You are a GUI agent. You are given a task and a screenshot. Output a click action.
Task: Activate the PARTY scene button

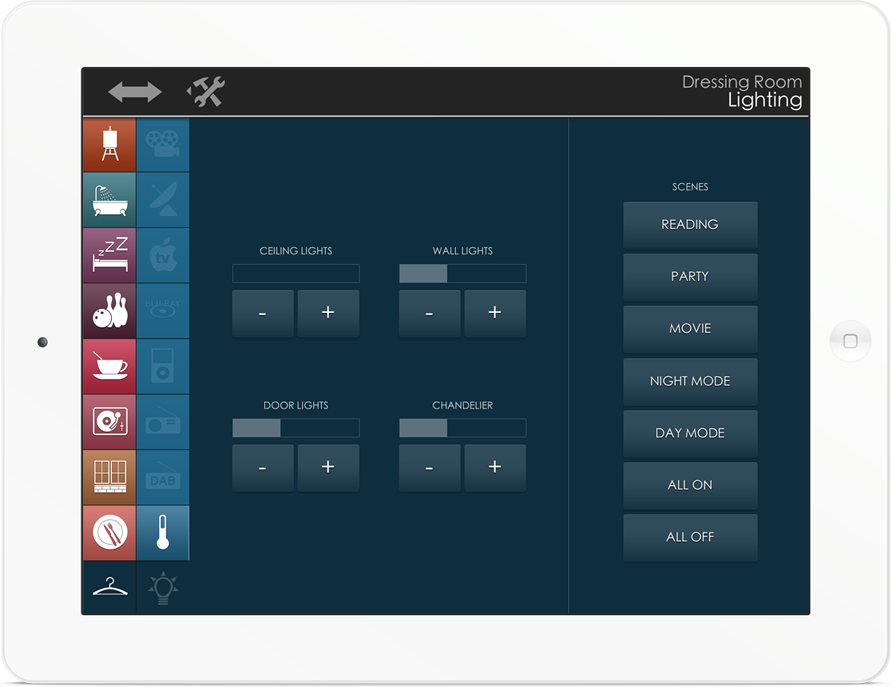point(690,277)
